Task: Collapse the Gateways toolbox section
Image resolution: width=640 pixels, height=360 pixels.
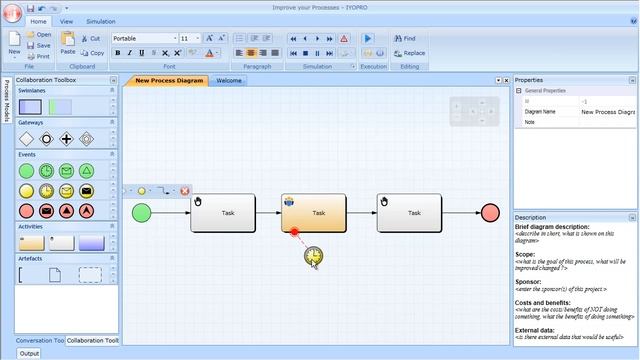Action: (x=112, y=122)
